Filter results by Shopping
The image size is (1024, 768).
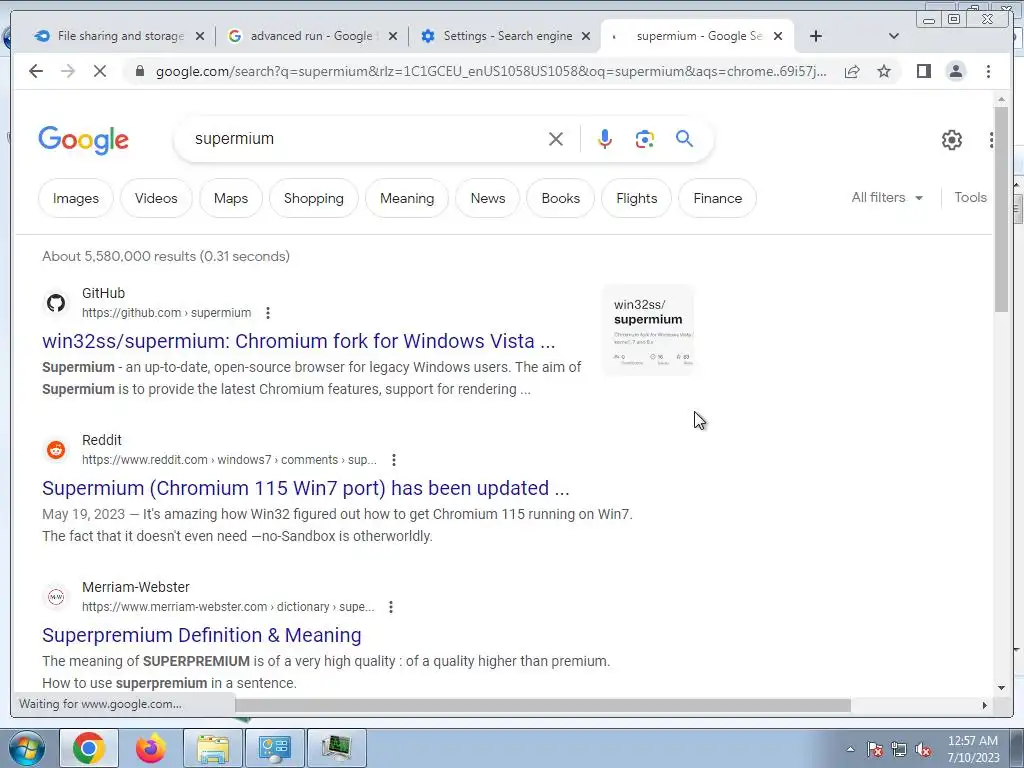pos(313,198)
